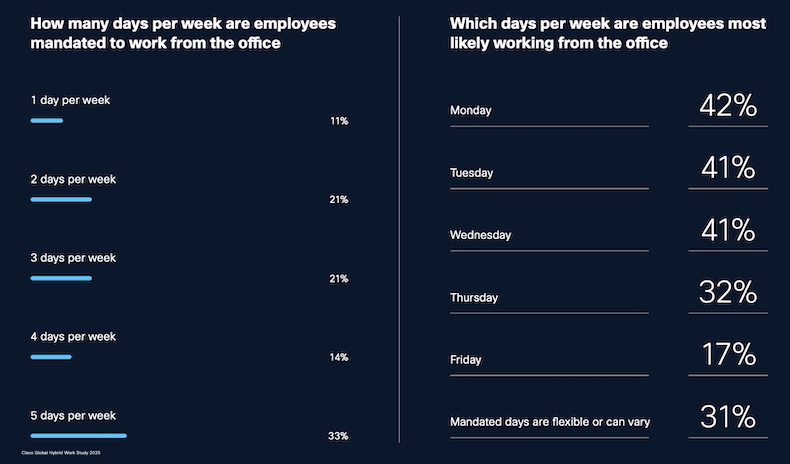Select the '5 days per week' label
Image resolution: width=790 pixels, height=464 pixels.
[73, 416]
